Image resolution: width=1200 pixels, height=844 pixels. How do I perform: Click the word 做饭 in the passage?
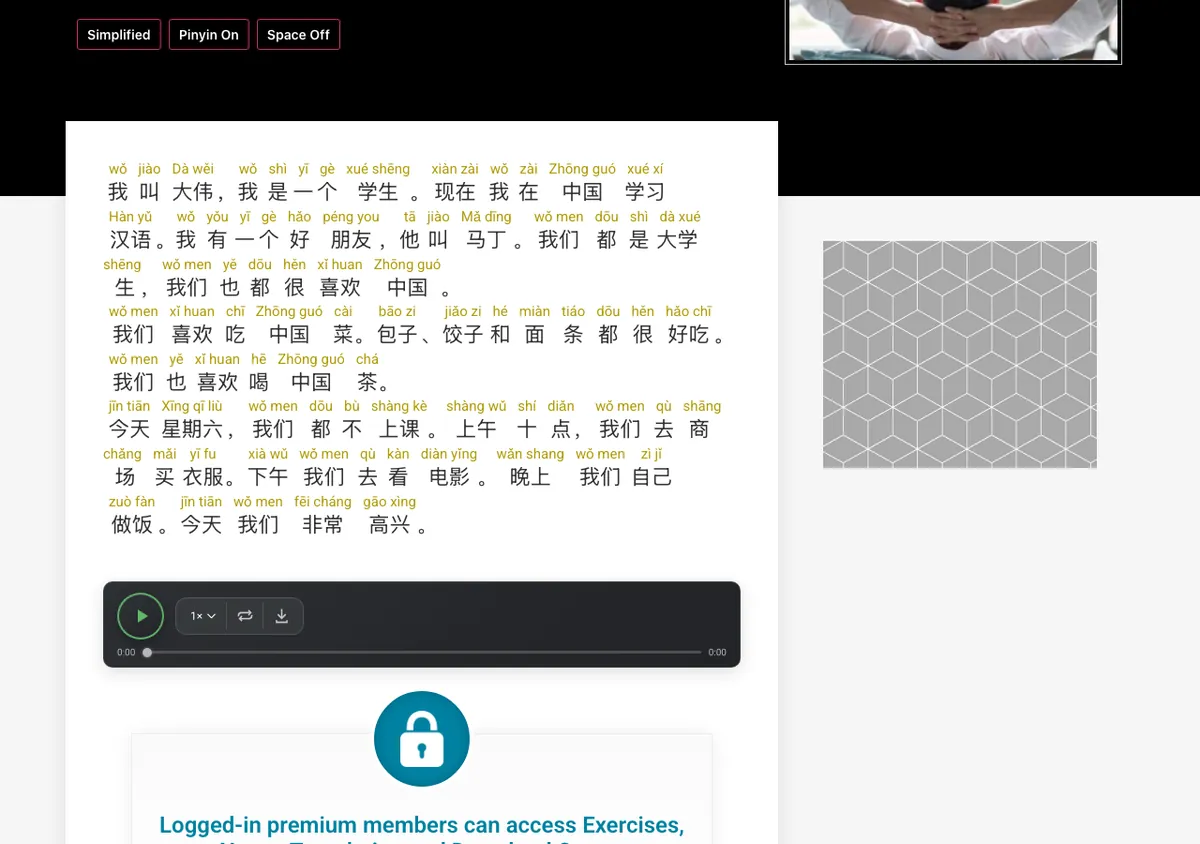pos(132,525)
